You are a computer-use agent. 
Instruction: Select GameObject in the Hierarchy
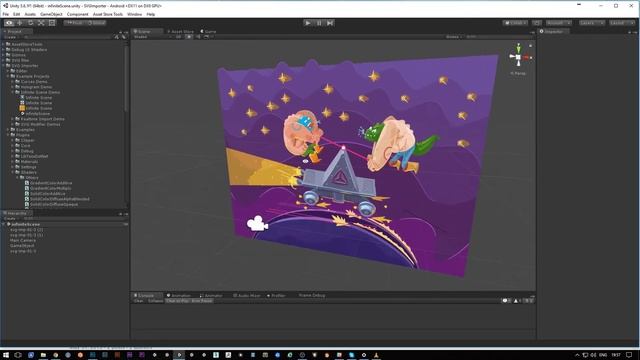click(22, 246)
